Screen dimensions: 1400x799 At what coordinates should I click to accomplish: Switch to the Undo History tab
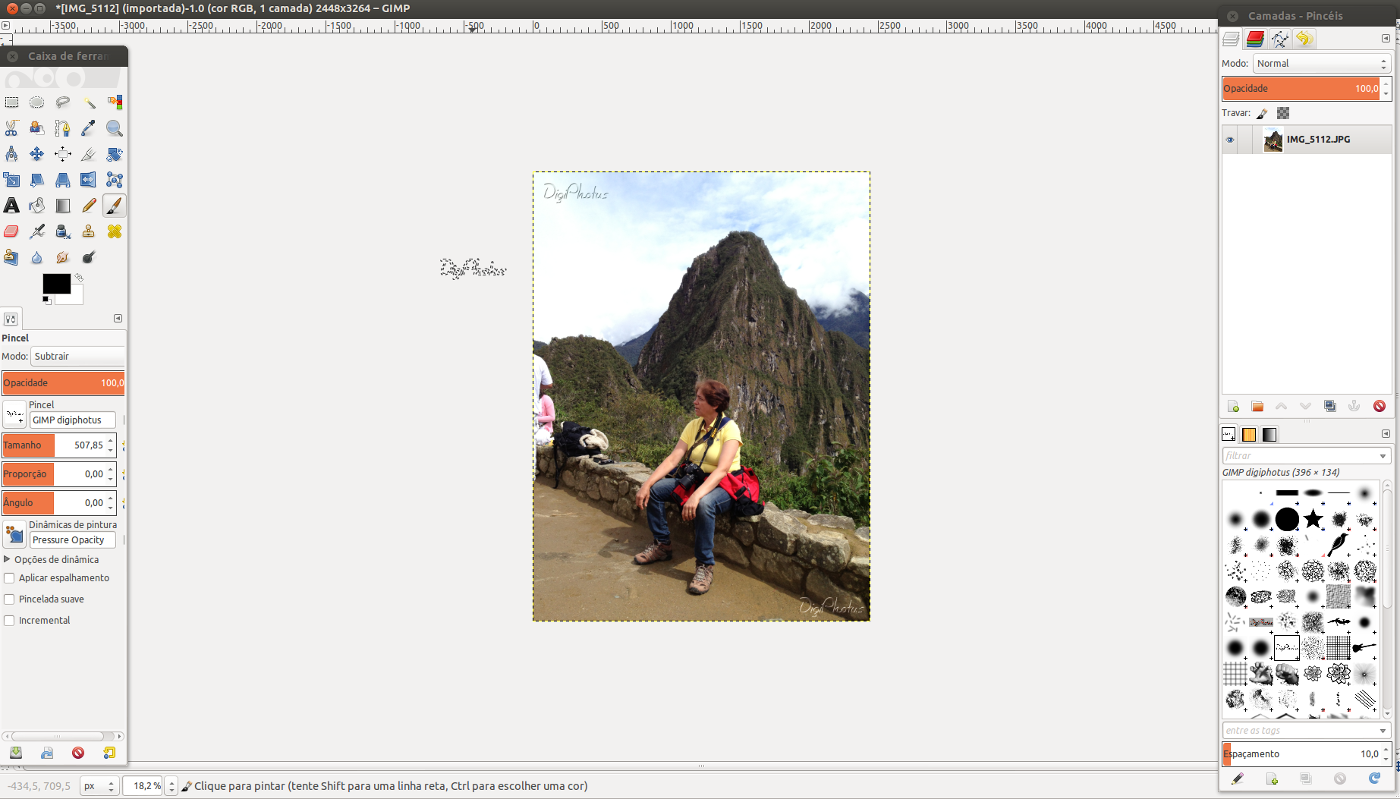pos(1303,39)
